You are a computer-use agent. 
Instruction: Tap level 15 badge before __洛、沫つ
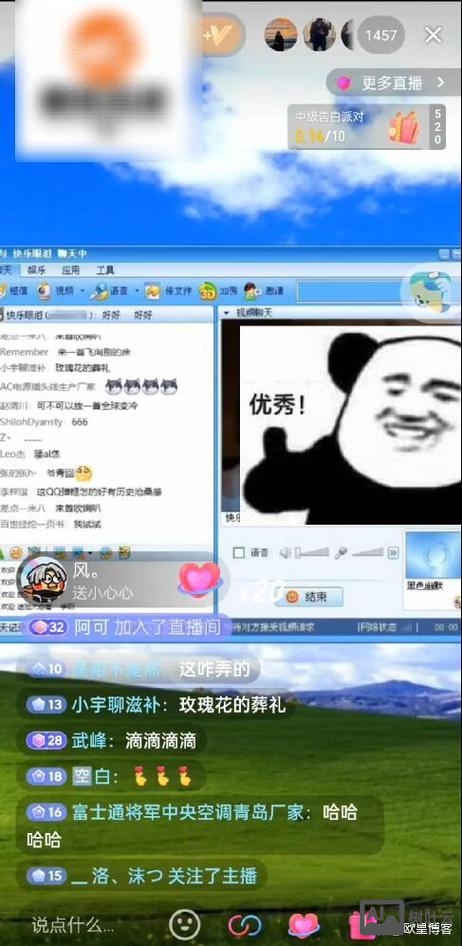click(x=46, y=875)
